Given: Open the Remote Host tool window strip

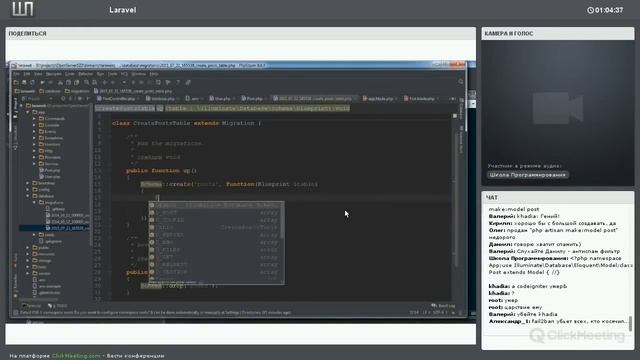Looking at the screenshot, I should point(461,140).
